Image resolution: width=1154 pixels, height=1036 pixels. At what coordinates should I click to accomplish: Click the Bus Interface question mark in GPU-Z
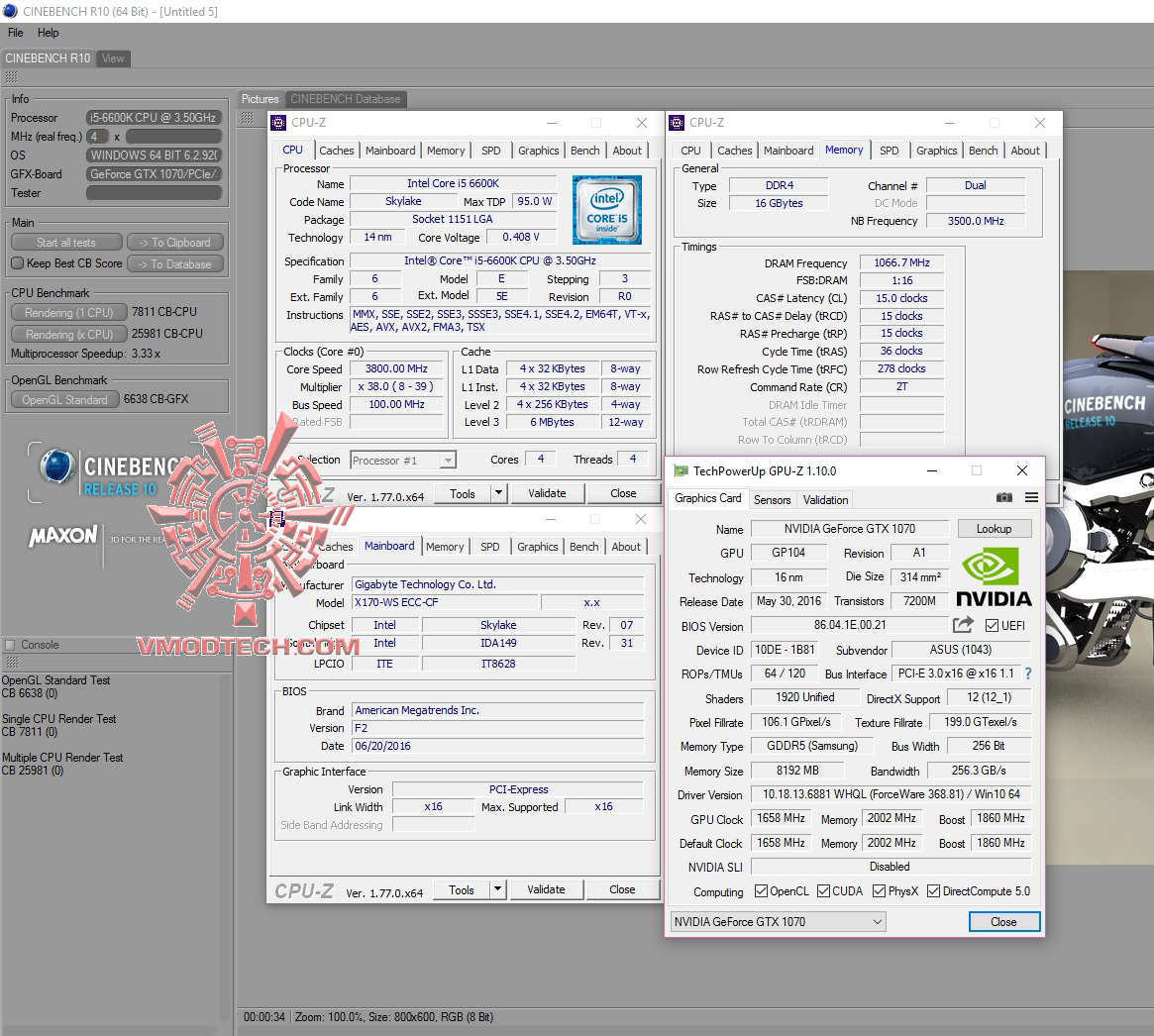1027,673
